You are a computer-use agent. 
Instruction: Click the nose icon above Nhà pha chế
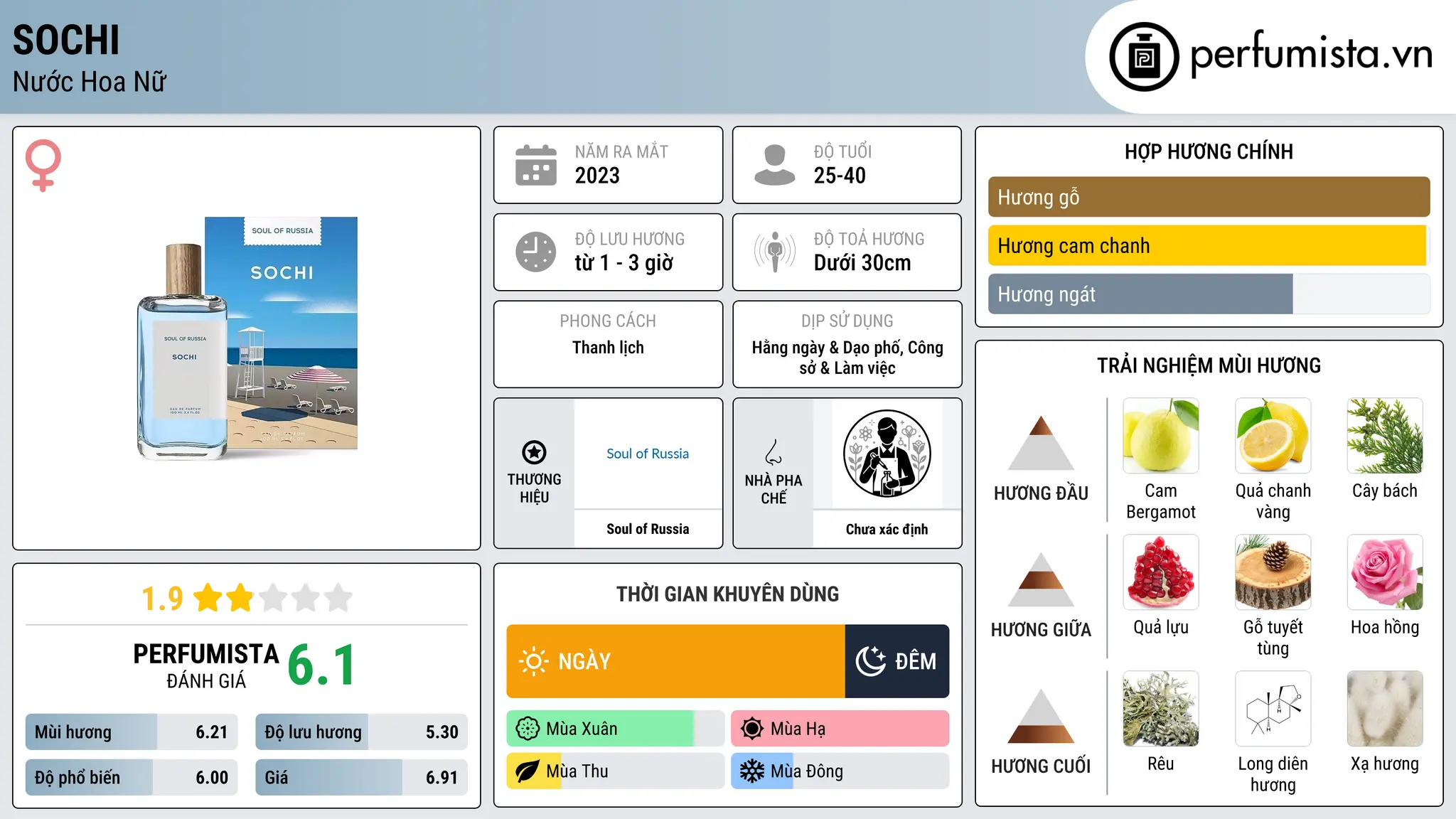coord(773,452)
